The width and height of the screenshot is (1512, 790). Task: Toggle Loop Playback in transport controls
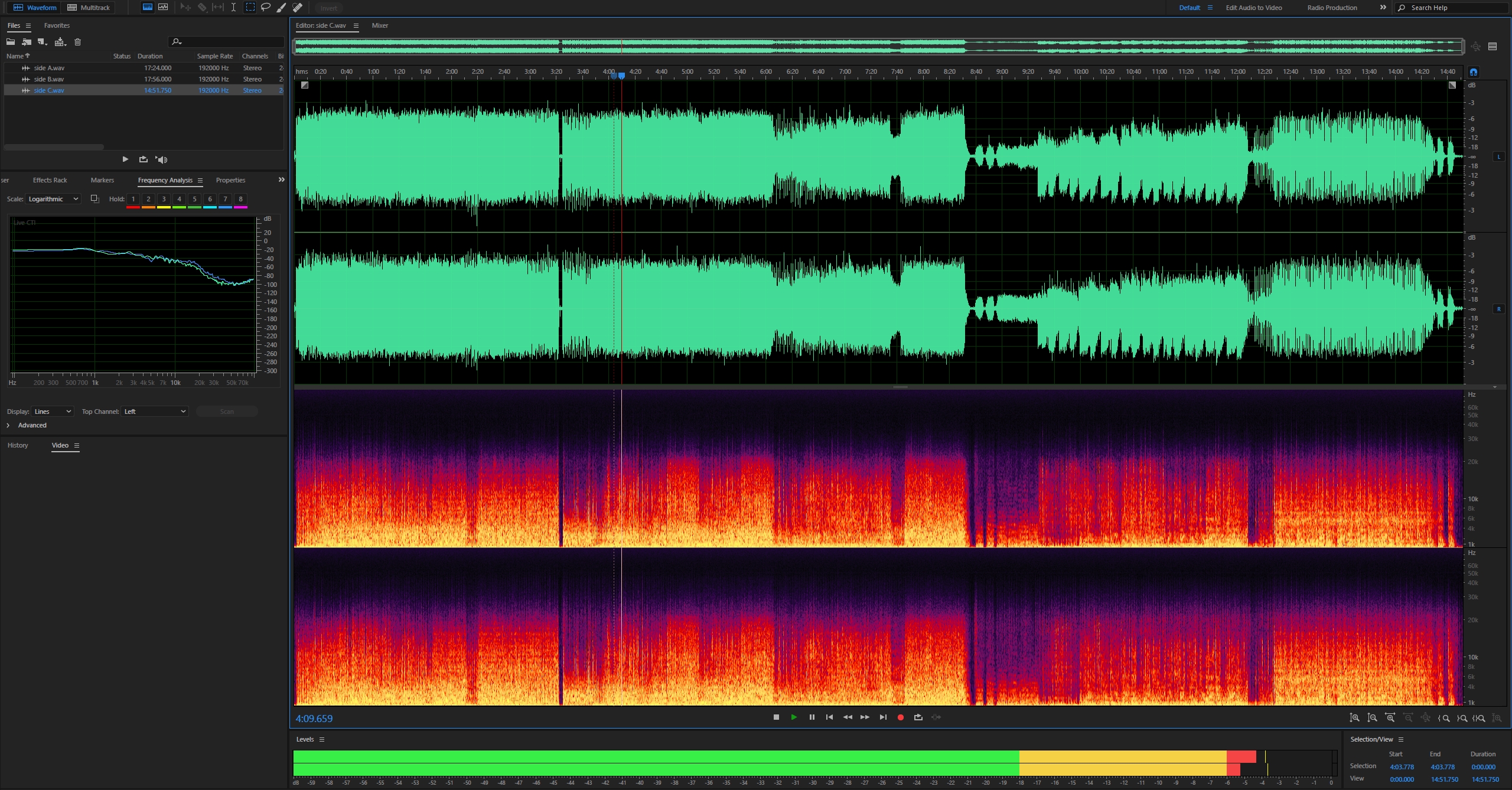coord(918,717)
